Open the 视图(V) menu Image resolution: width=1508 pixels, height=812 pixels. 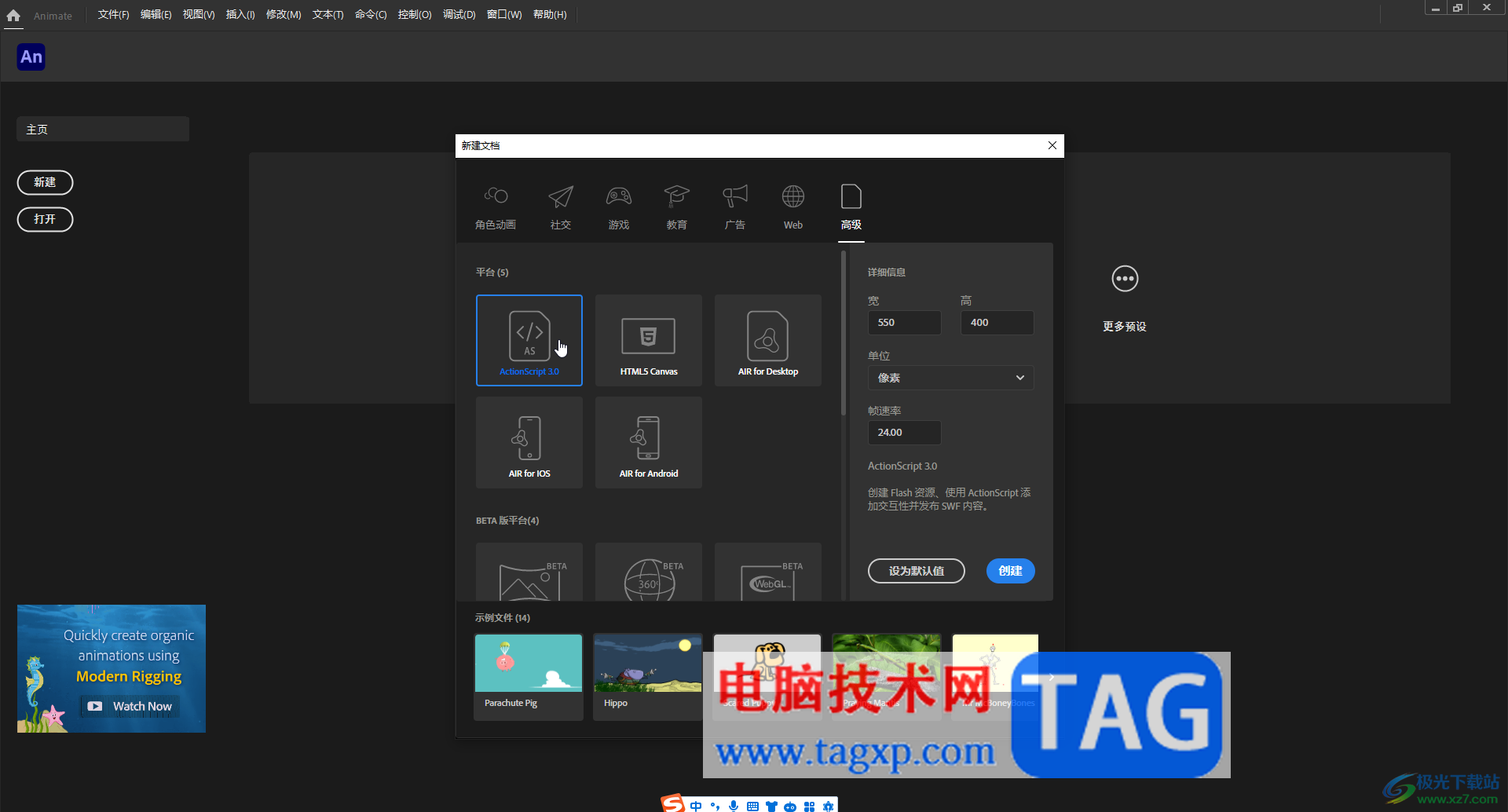[x=199, y=15]
